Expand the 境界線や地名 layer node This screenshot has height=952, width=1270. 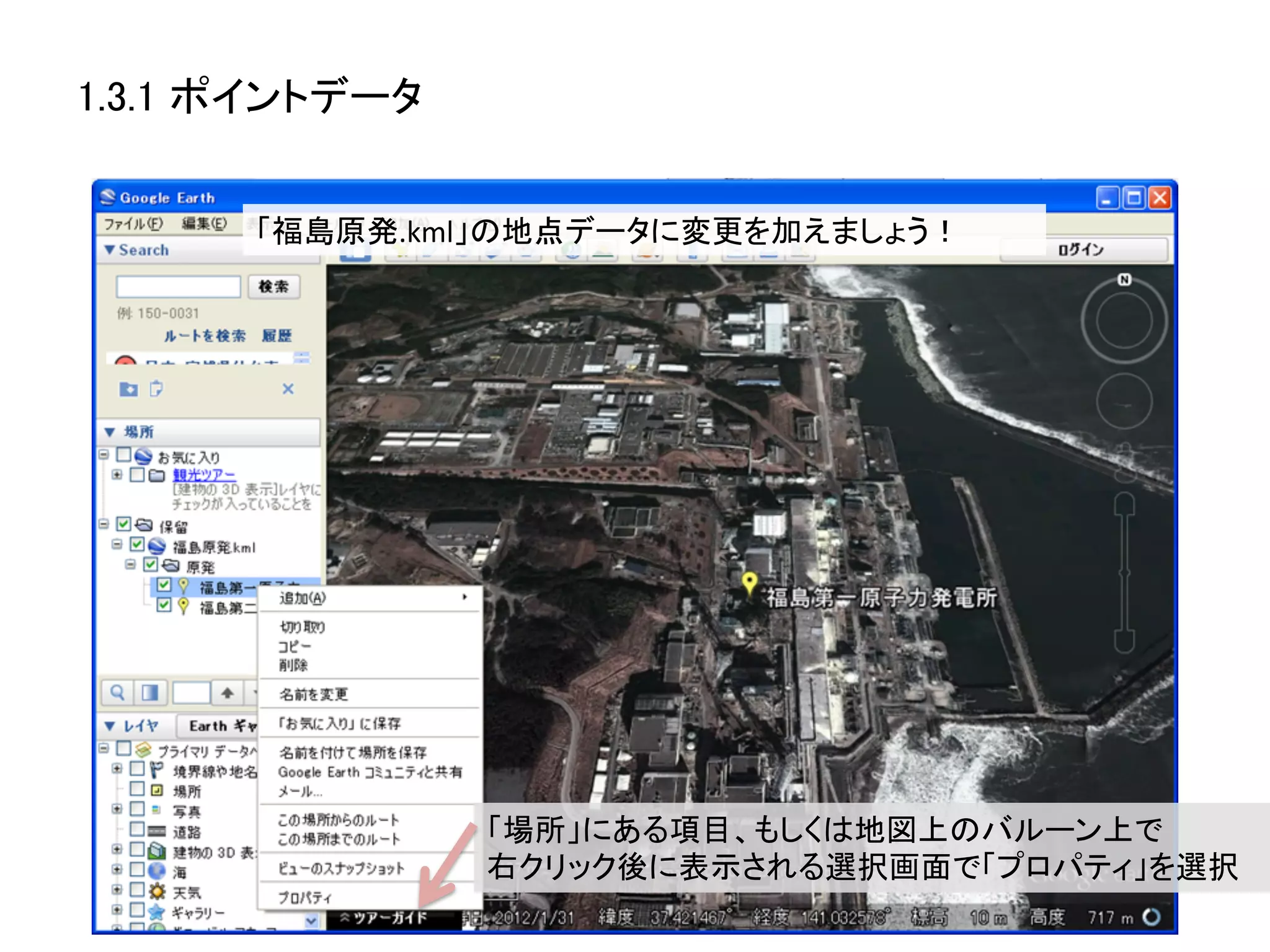click(x=117, y=769)
